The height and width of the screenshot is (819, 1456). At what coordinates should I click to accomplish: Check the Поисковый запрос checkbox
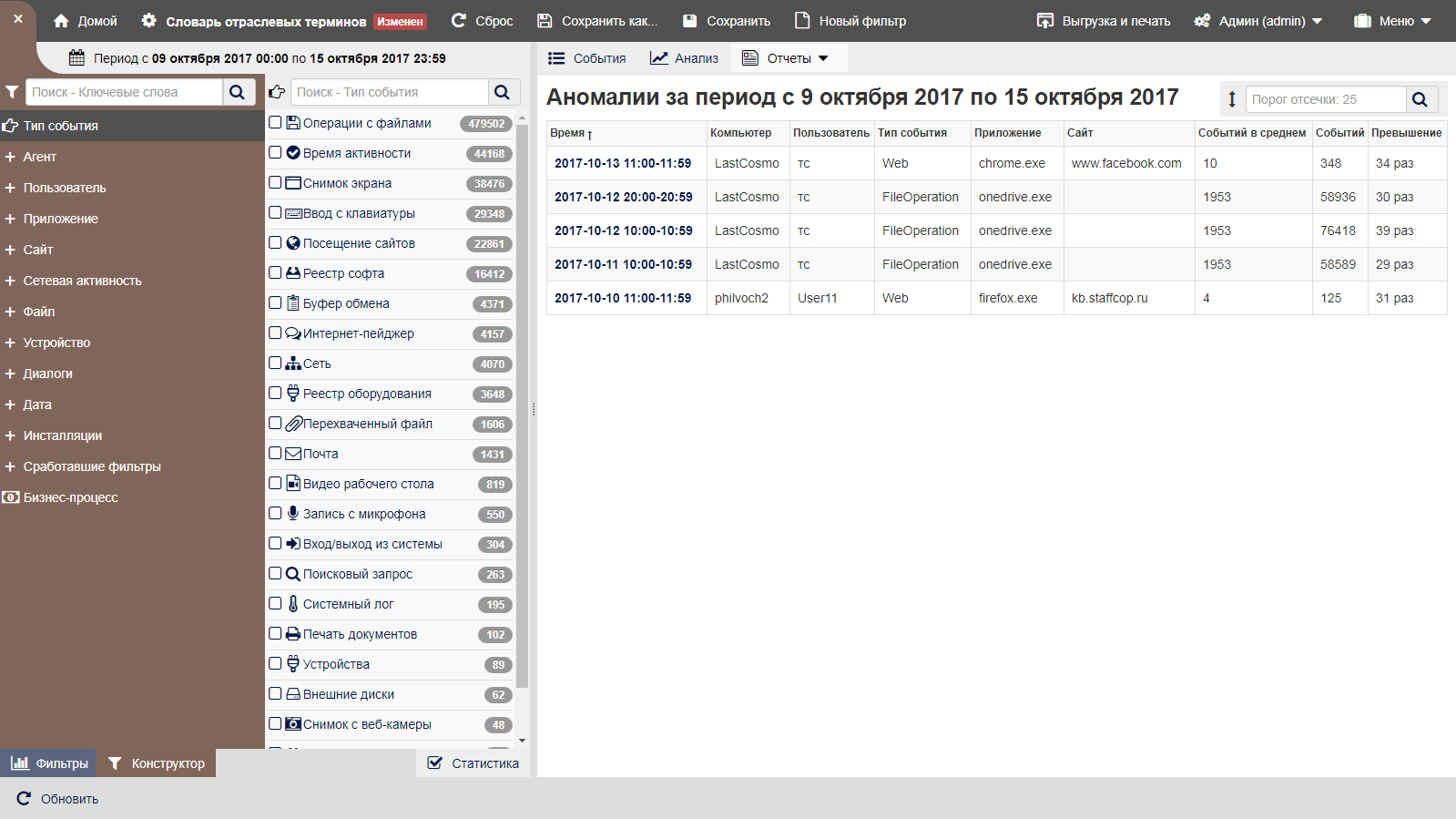pyautogui.click(x=275, y=573)
